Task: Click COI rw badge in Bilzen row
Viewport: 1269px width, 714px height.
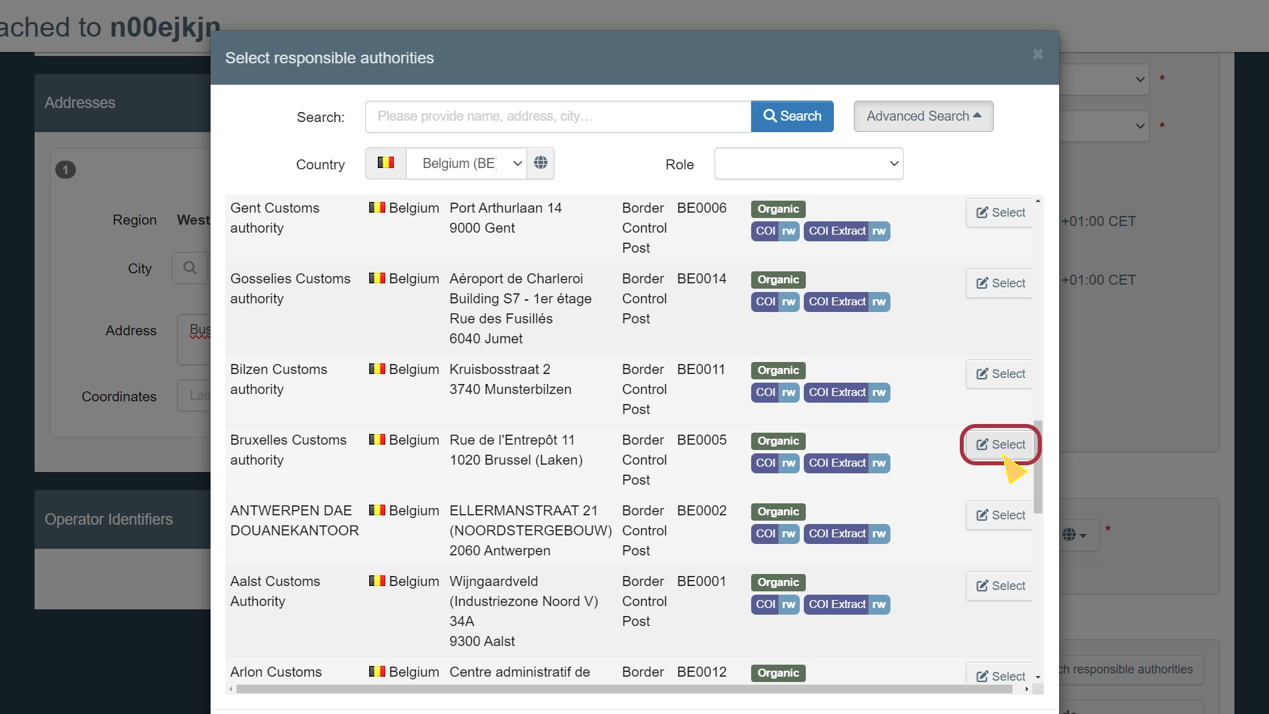Action: (x=775, y=392)
